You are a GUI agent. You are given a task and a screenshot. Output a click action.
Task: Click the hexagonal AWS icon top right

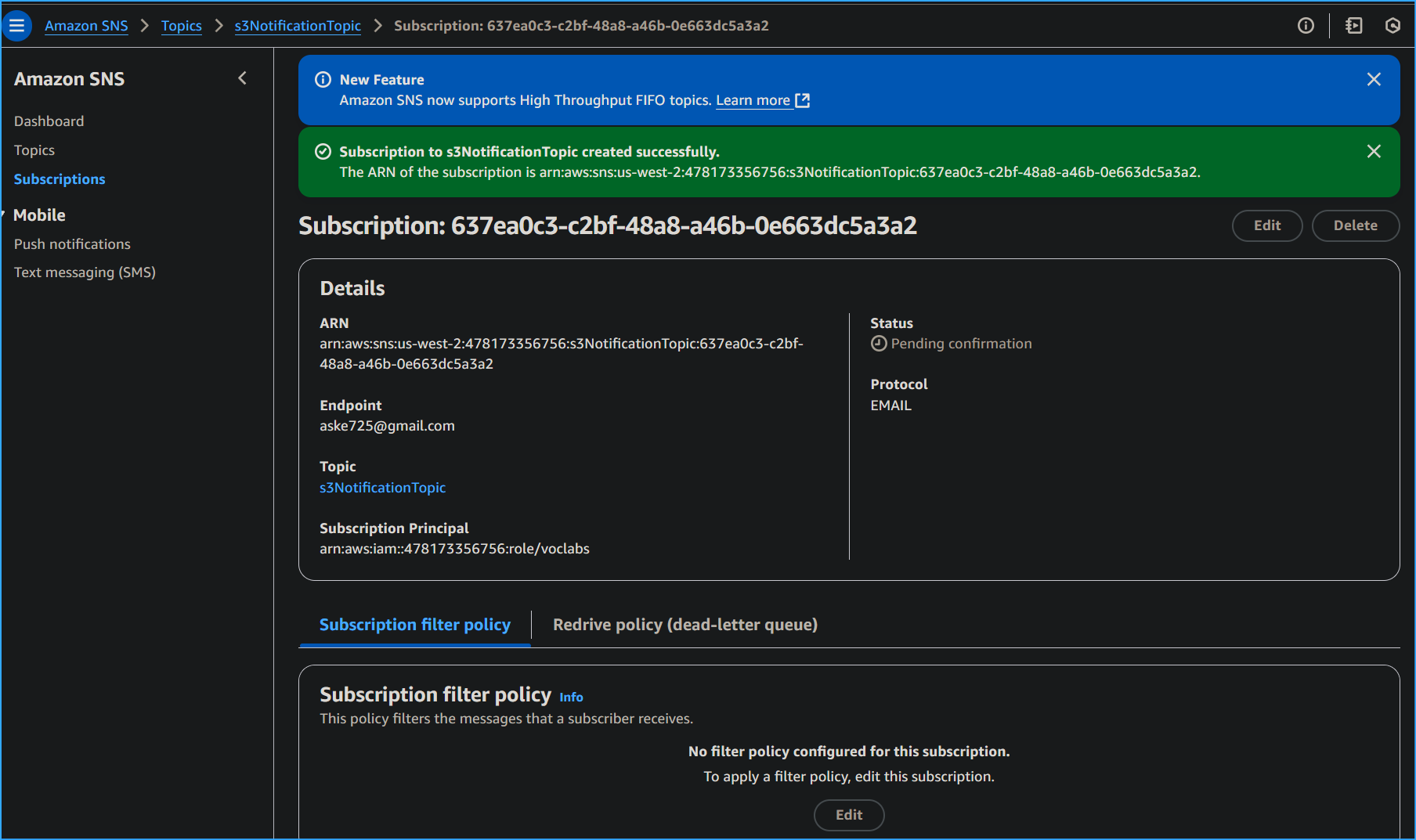[1393, 25]
